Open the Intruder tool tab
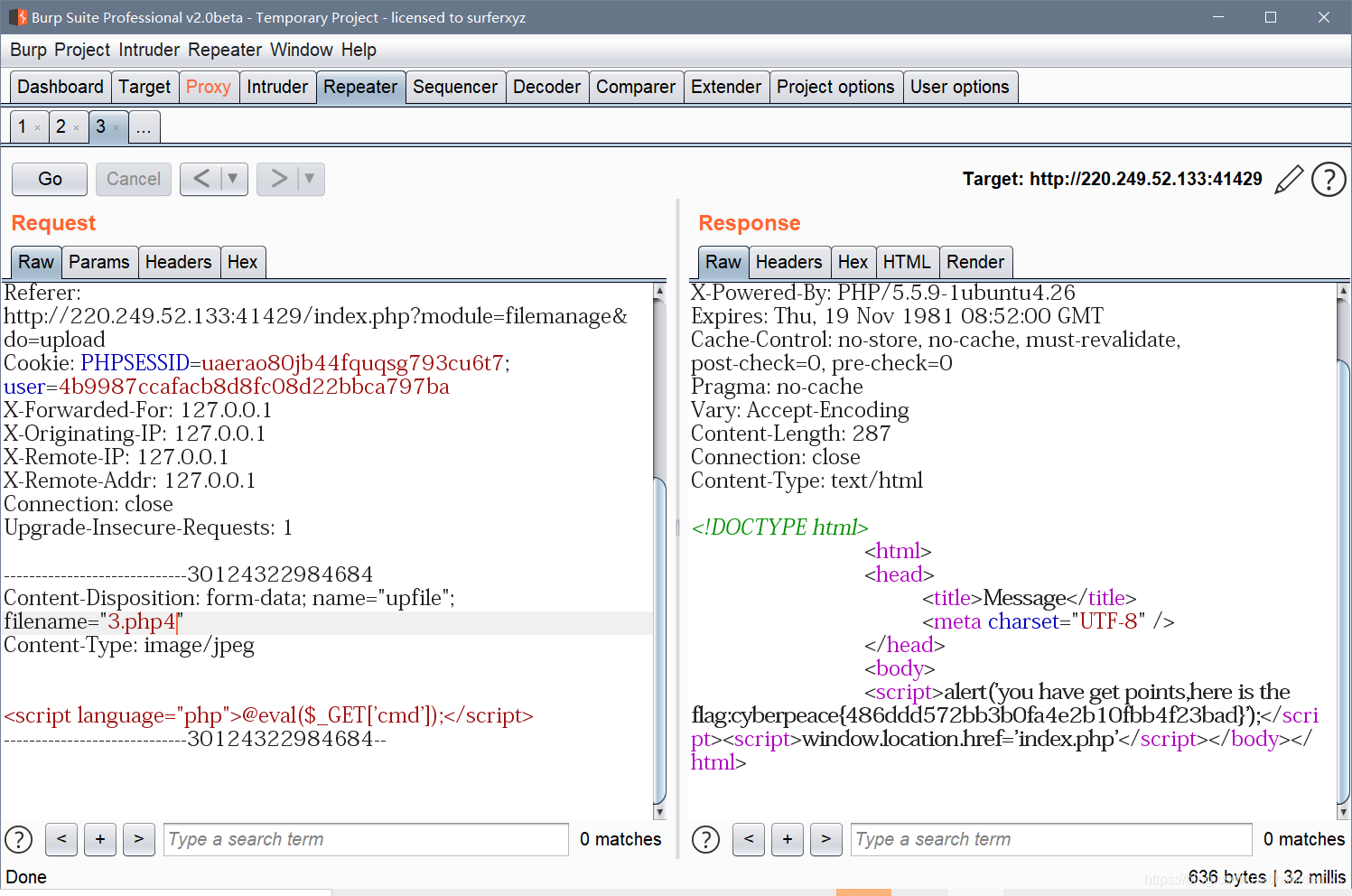Viewport: 1352px width, 896px height. [277, 87]
